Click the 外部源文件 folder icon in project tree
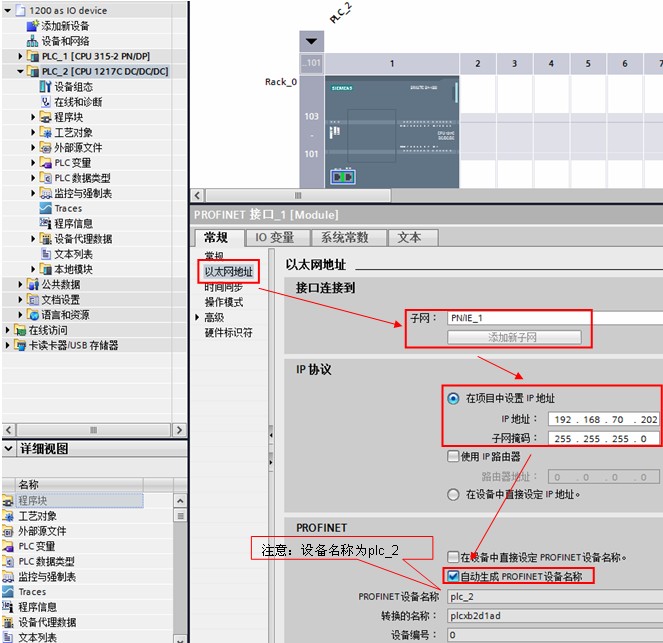The height and width of the screenshot is (643, 663). 45,148
